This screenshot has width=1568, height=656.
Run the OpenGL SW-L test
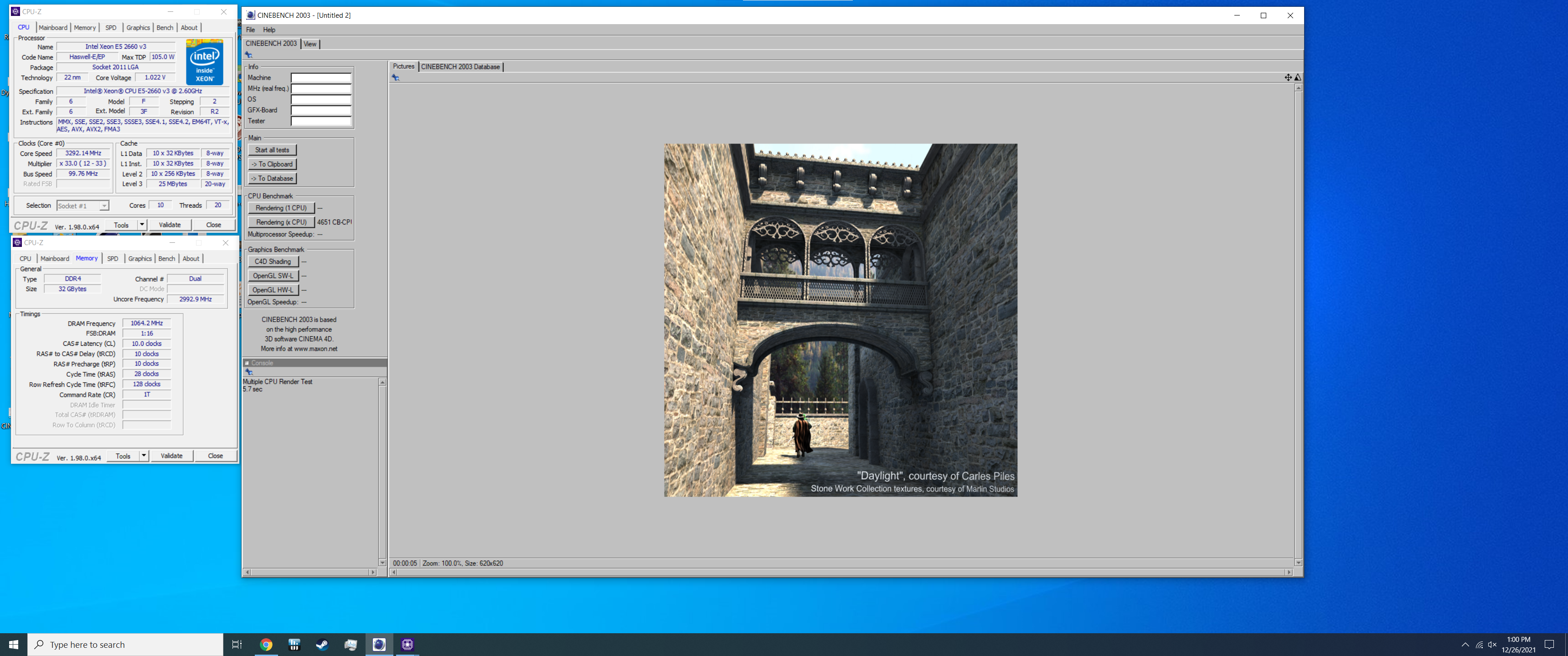click(273, 276)
